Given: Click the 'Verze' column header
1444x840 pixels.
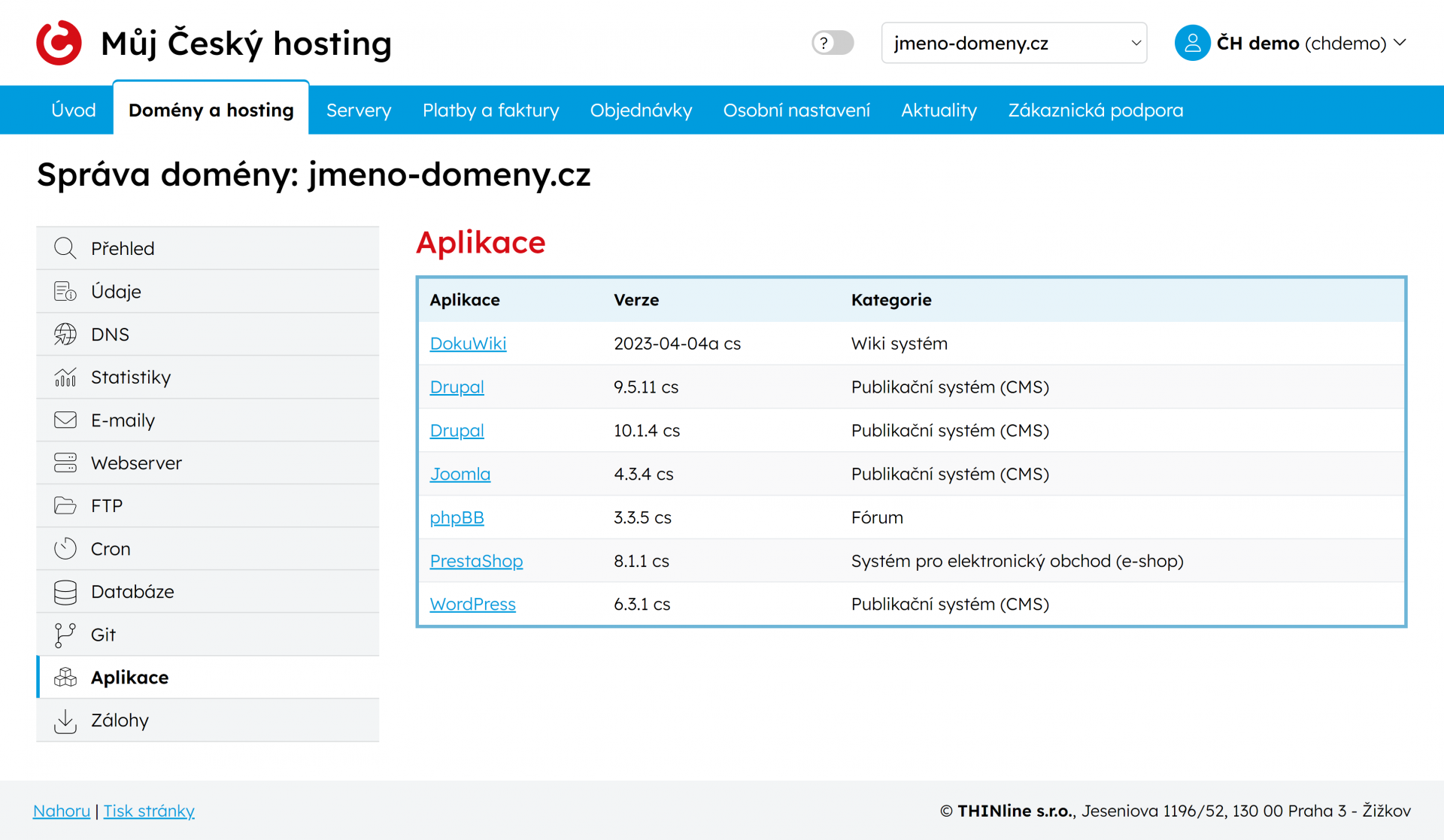Looking at the screenshot, I should pyautogui.click(x=636, y=300).
